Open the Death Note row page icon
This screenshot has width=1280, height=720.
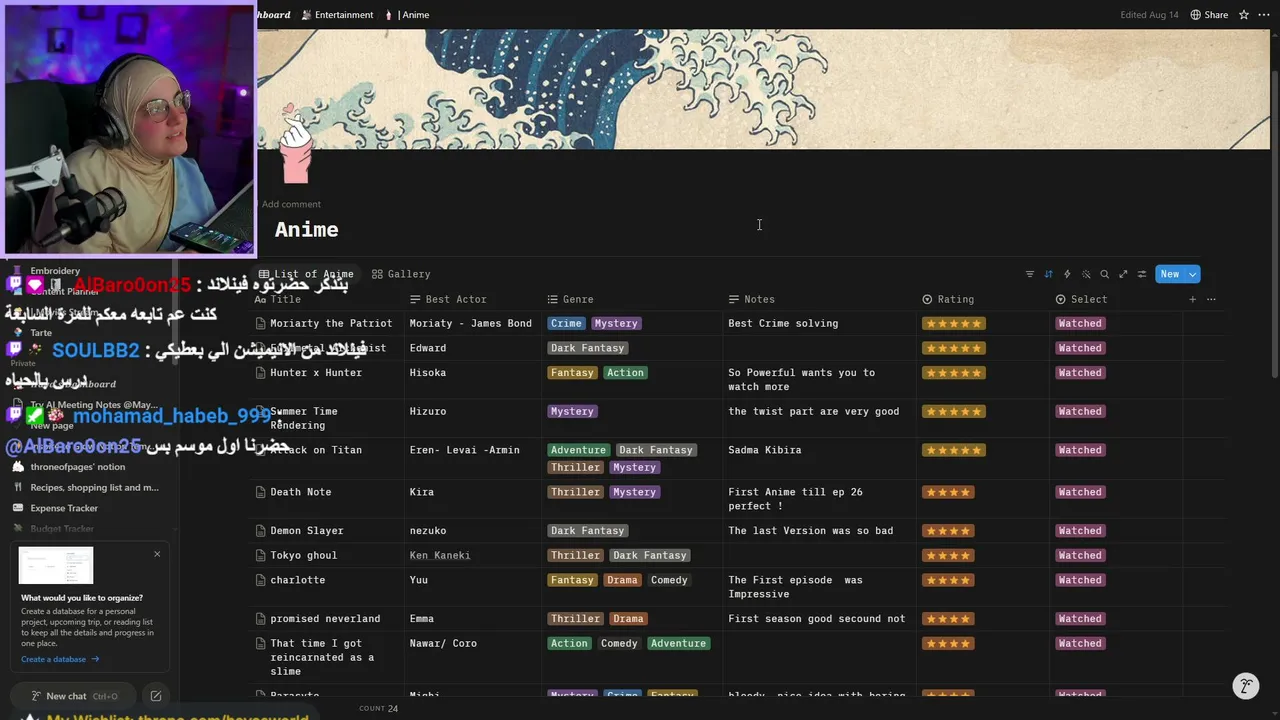260,492
